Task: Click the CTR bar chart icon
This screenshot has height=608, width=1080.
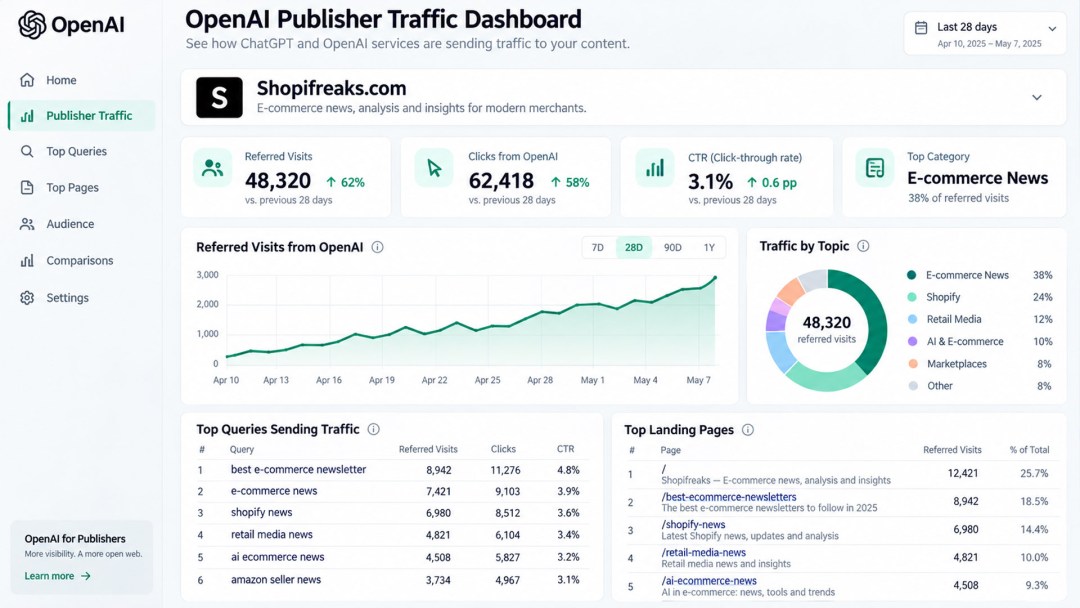Action: [x=654, y=168]
